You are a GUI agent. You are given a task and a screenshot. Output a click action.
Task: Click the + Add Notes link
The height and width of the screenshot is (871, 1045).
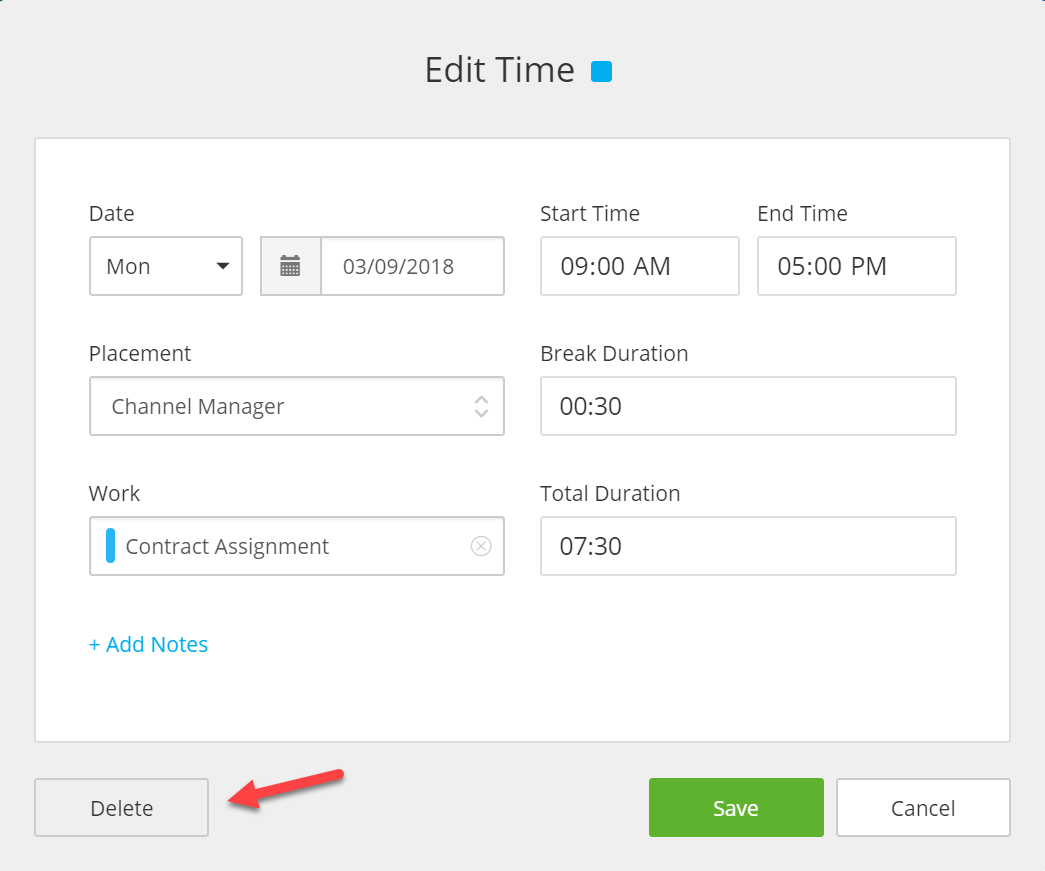tap(149, 644)
